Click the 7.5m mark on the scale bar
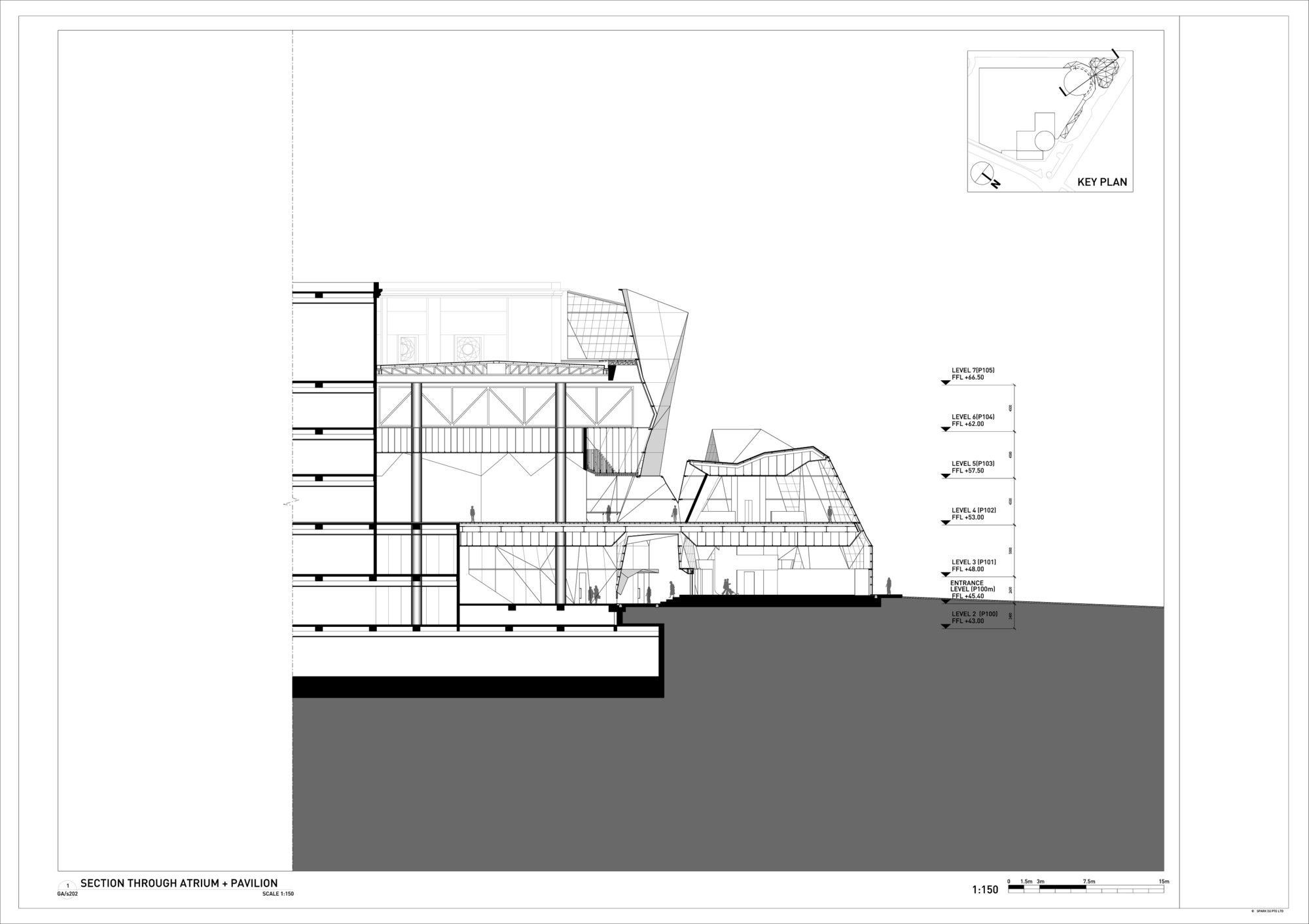The width and height of the screenshot is (1309, 924). coord(1088,881)
